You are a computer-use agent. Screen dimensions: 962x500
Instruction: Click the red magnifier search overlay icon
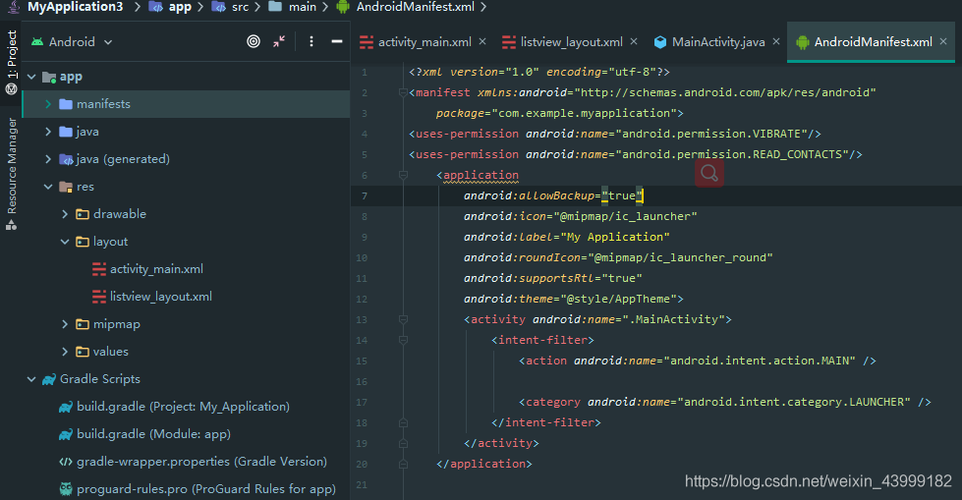[709, 173]
